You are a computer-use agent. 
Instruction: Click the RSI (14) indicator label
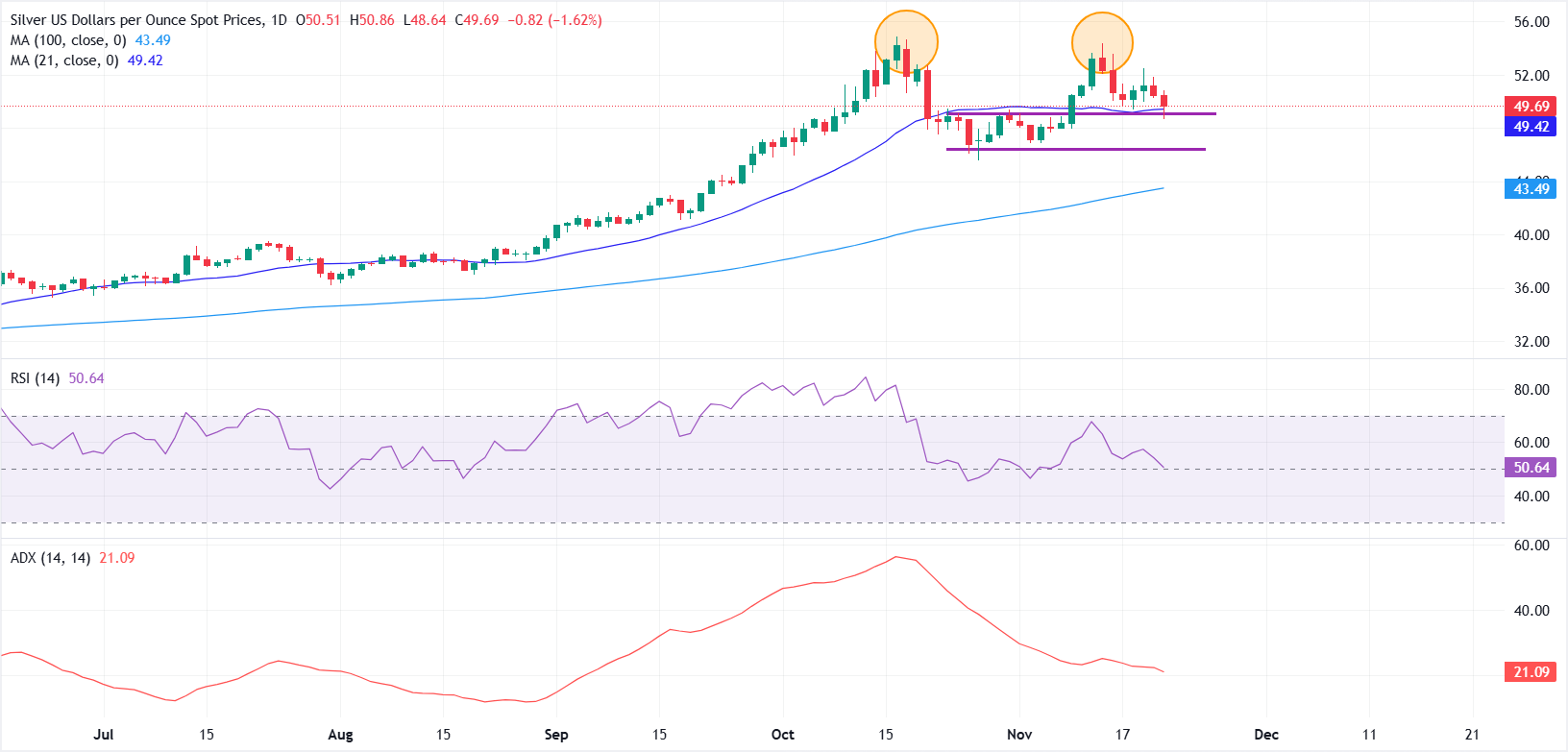pos(35,378)
